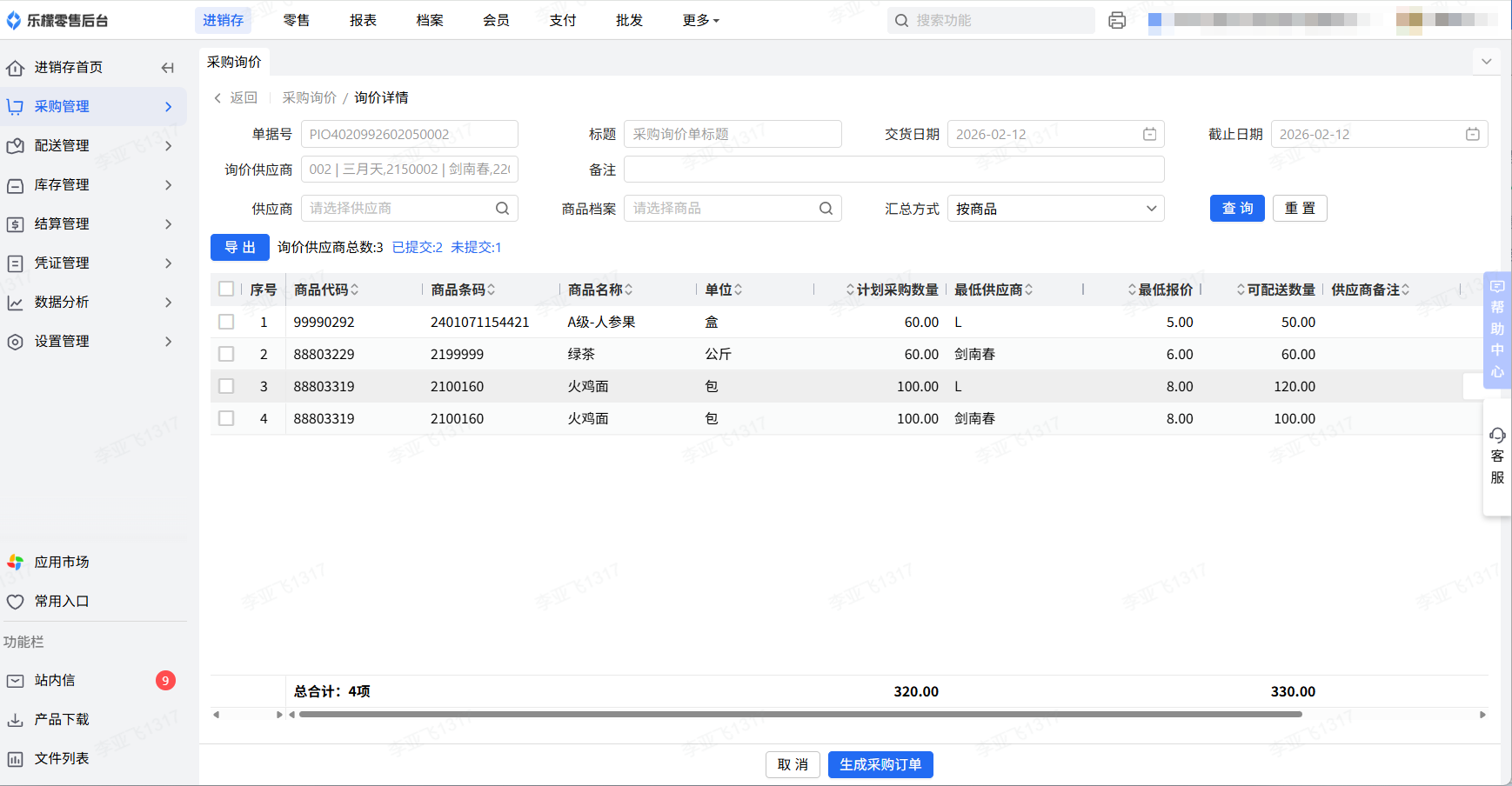Switch to the 报表 top menu
This screenshot has width=1512, height=786.
[x=363, y=20]
